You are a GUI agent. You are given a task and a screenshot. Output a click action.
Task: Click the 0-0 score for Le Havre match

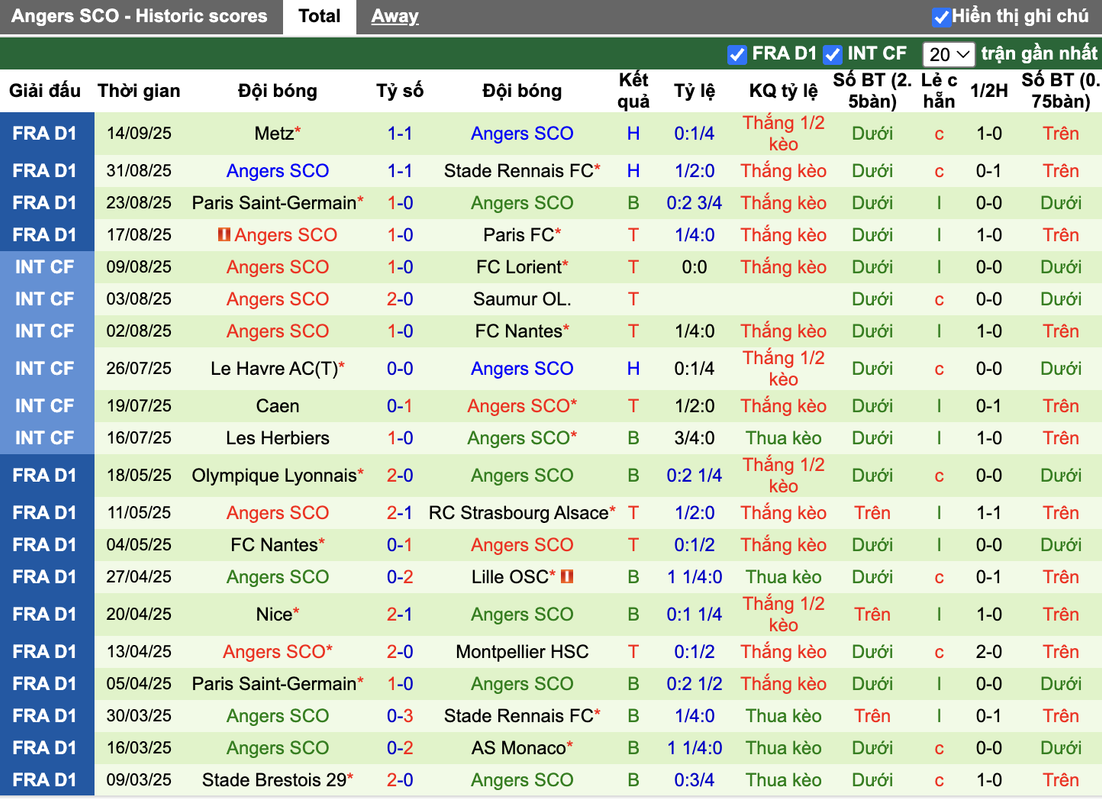(x=400, y=368)
